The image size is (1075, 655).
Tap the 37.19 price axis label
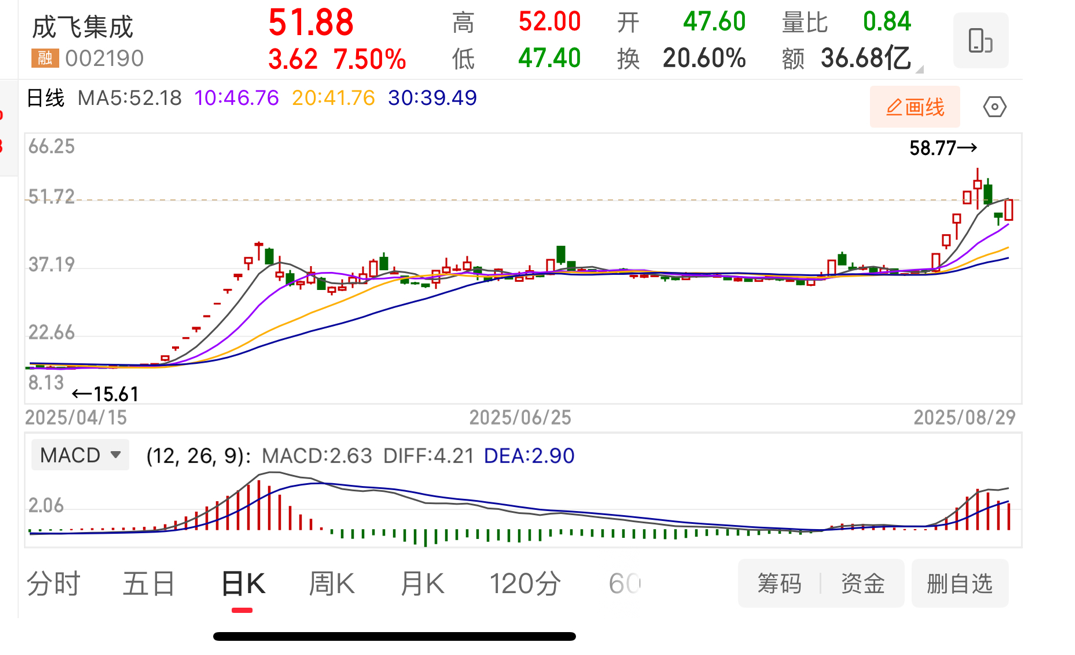pyautogui.click(x=51, y=265)
